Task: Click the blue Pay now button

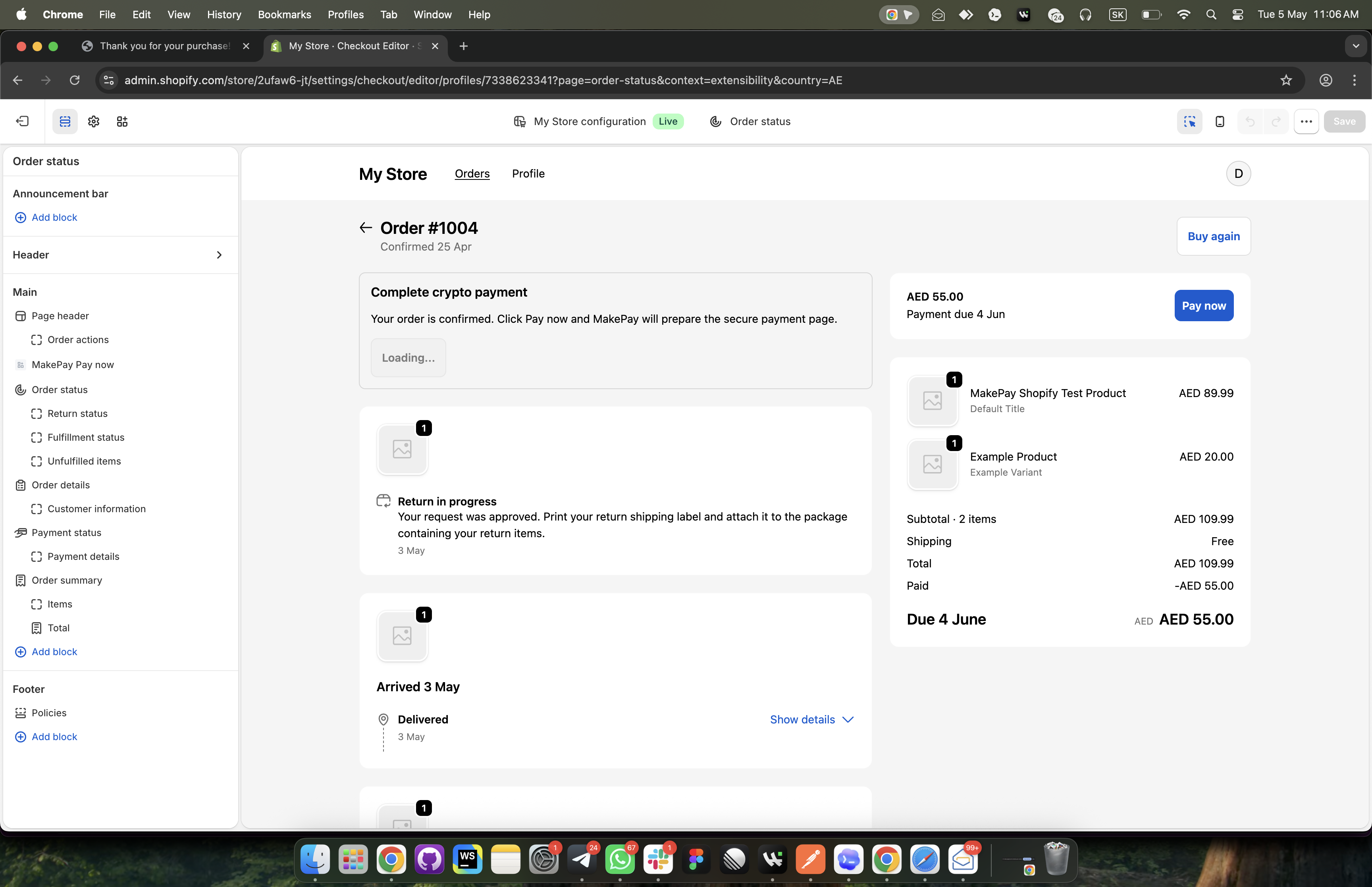Action: click(x=1204, y=305)
